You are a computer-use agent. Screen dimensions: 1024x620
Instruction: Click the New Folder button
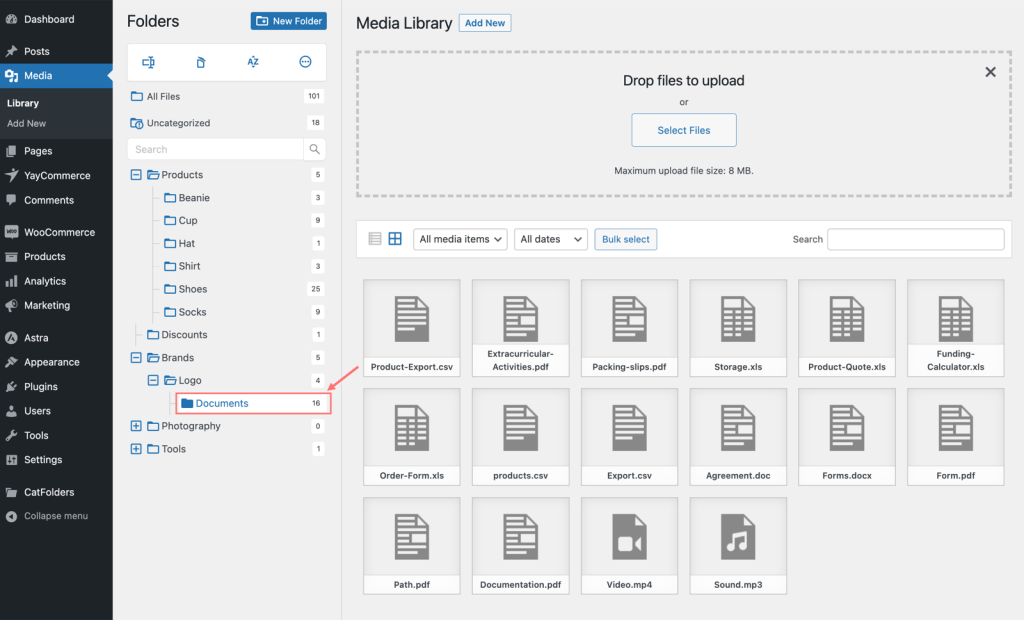coord(288,20)
